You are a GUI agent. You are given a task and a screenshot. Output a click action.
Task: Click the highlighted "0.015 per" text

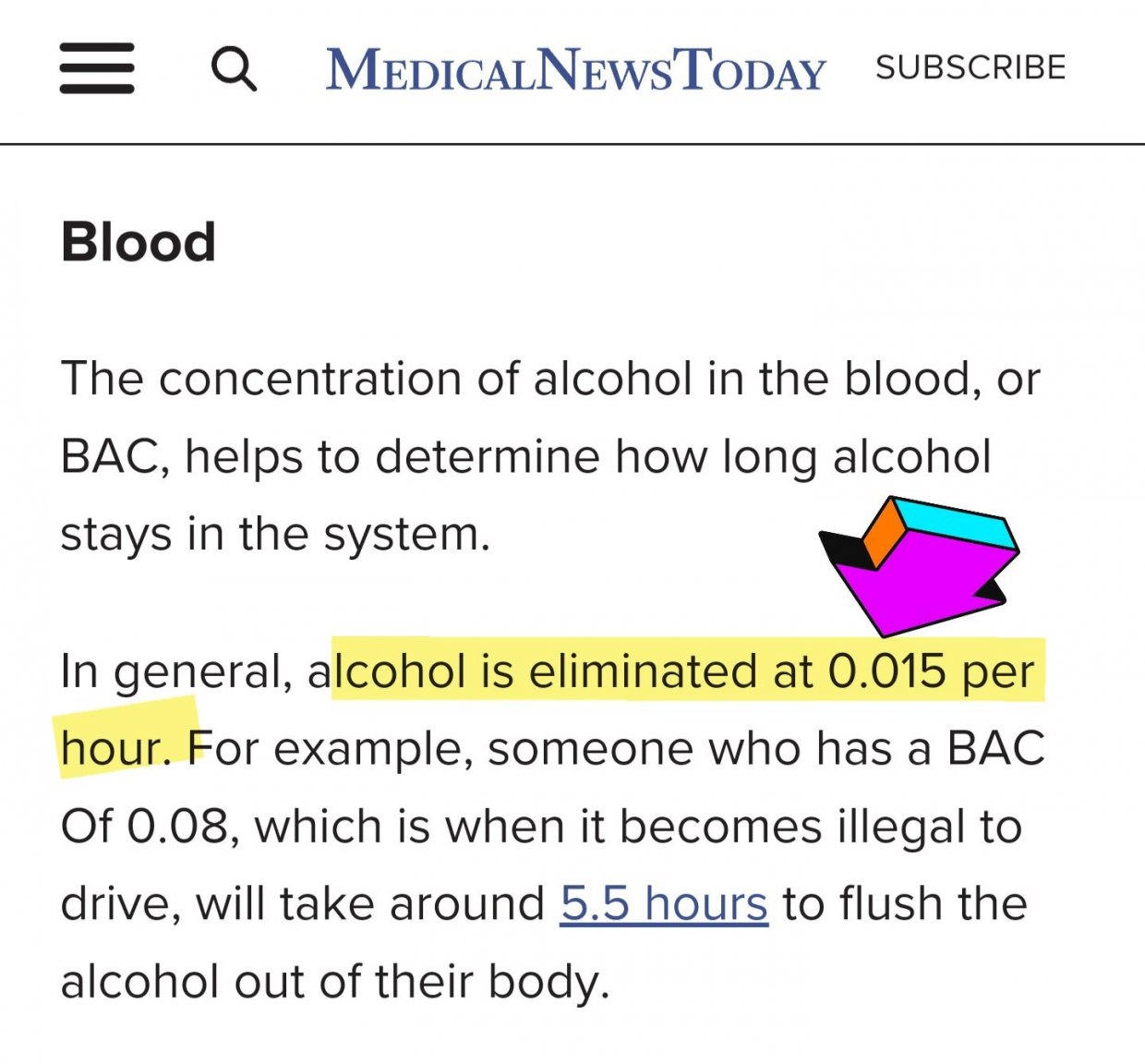931,671
